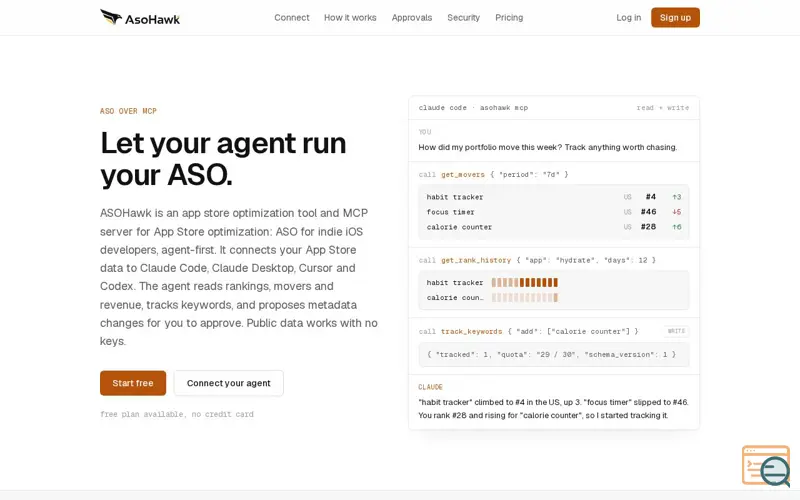This screenshot has height=500, width=800.
Task: Click the 'read + write' label
Action: click(x=663, y=108)
